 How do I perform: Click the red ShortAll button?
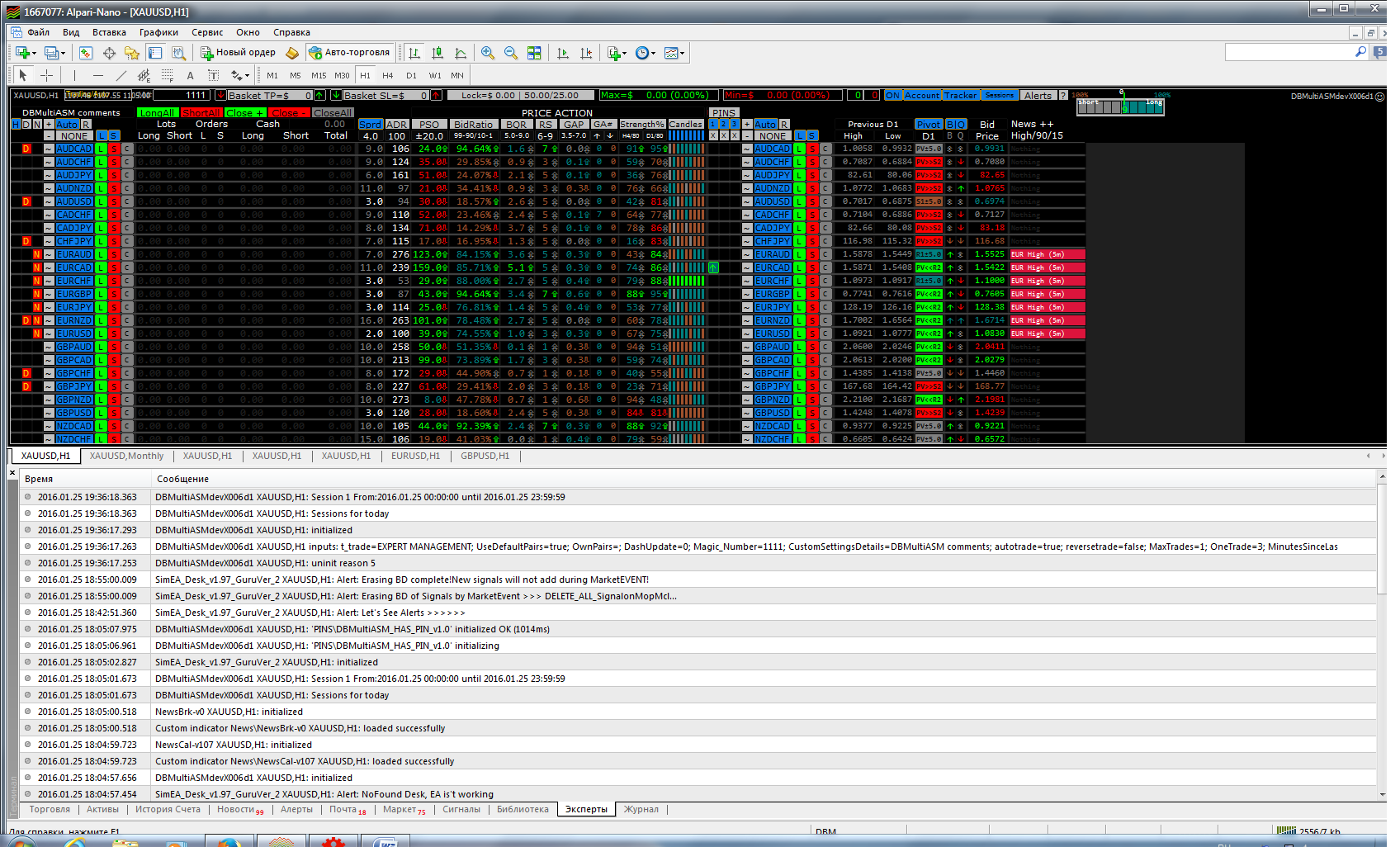pyautogui.click(x=201, y=112)
